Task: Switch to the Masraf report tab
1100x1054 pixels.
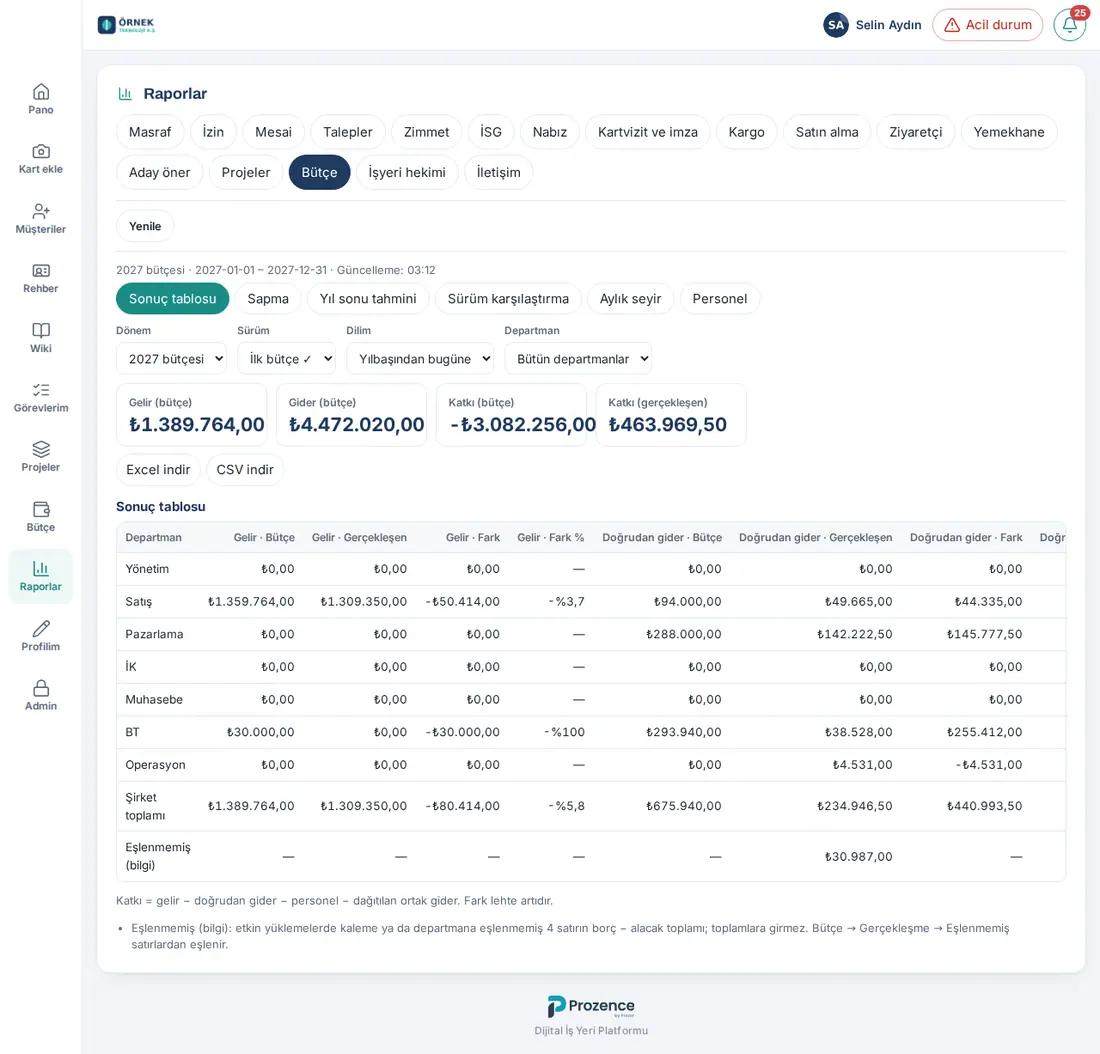Action: [x=150, y=132]
